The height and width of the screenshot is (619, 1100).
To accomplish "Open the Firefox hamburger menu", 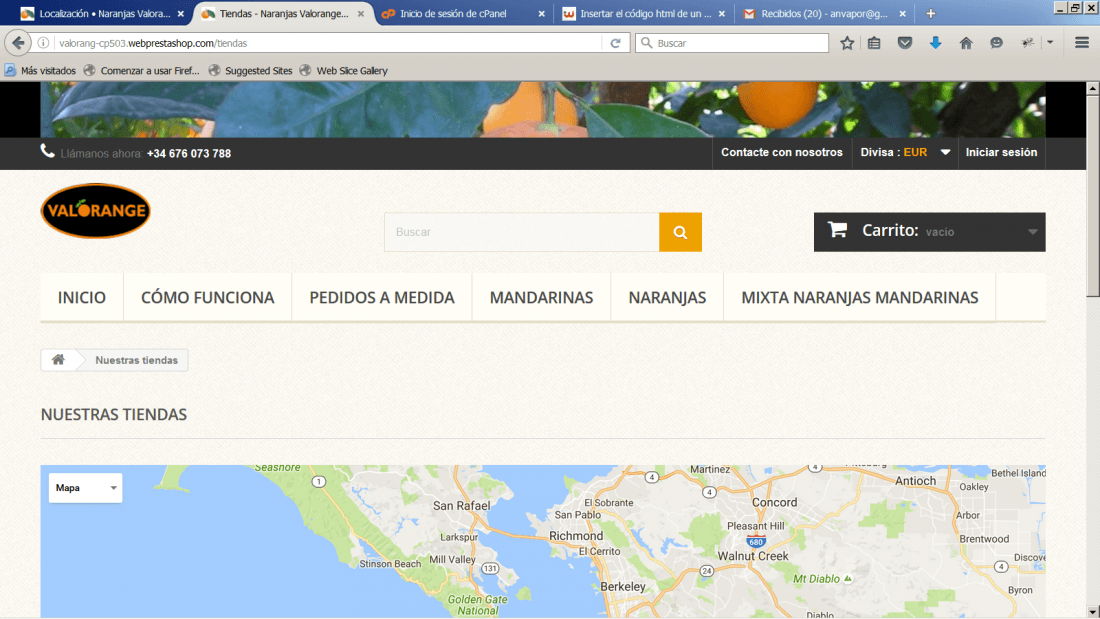I will (x=1082, y=43).
